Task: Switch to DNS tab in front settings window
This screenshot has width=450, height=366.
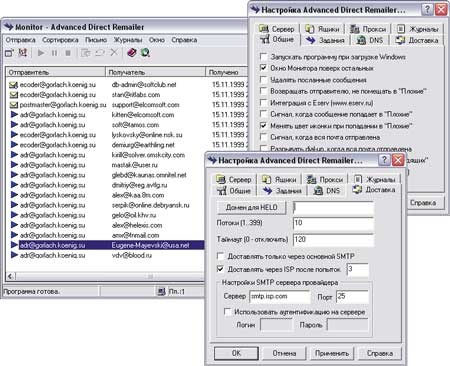Action: point(327,191)
